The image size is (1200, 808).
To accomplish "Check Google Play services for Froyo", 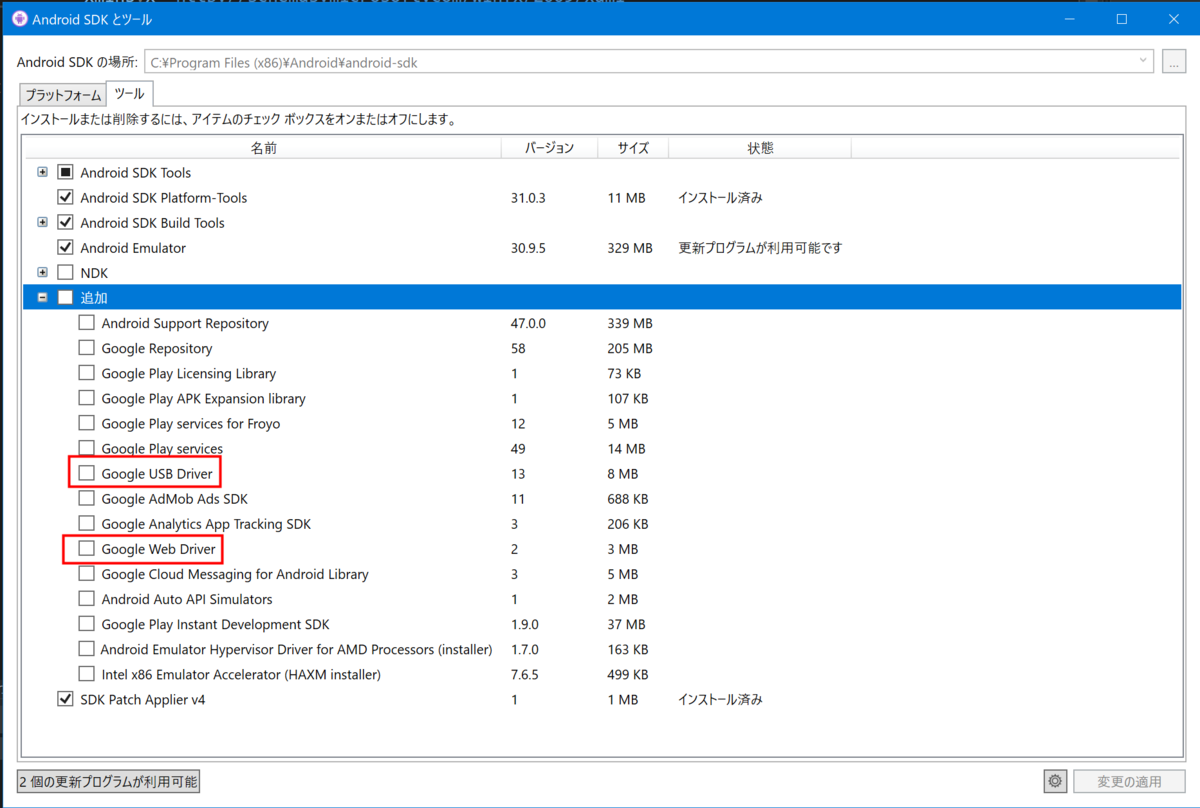I will (x=87, y=423).
